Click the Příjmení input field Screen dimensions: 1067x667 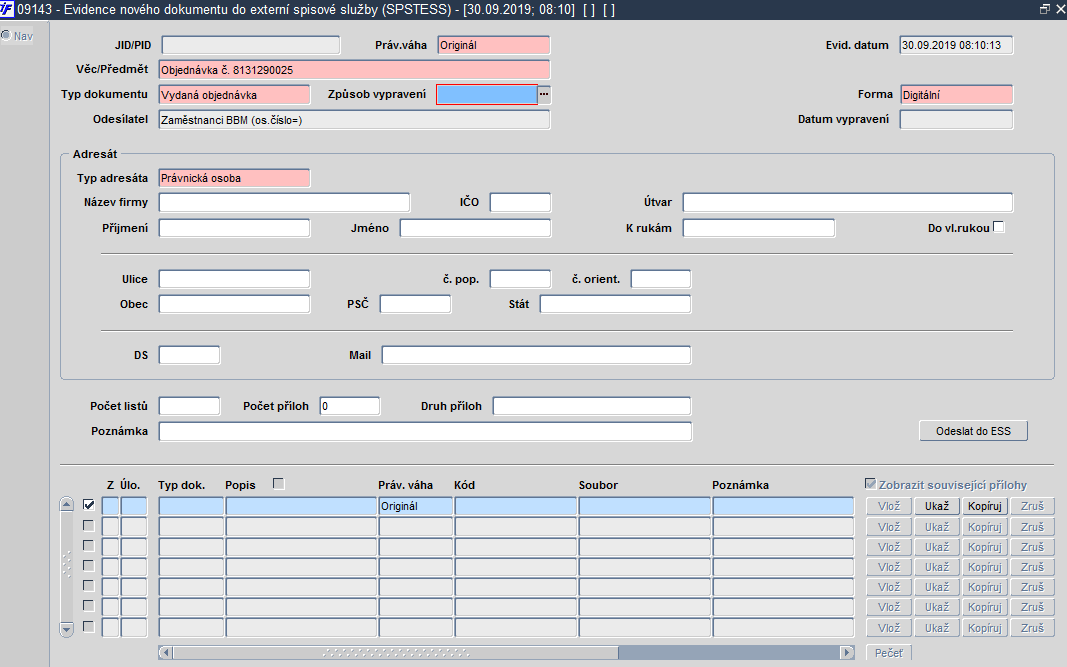click(x=234, y=228)
